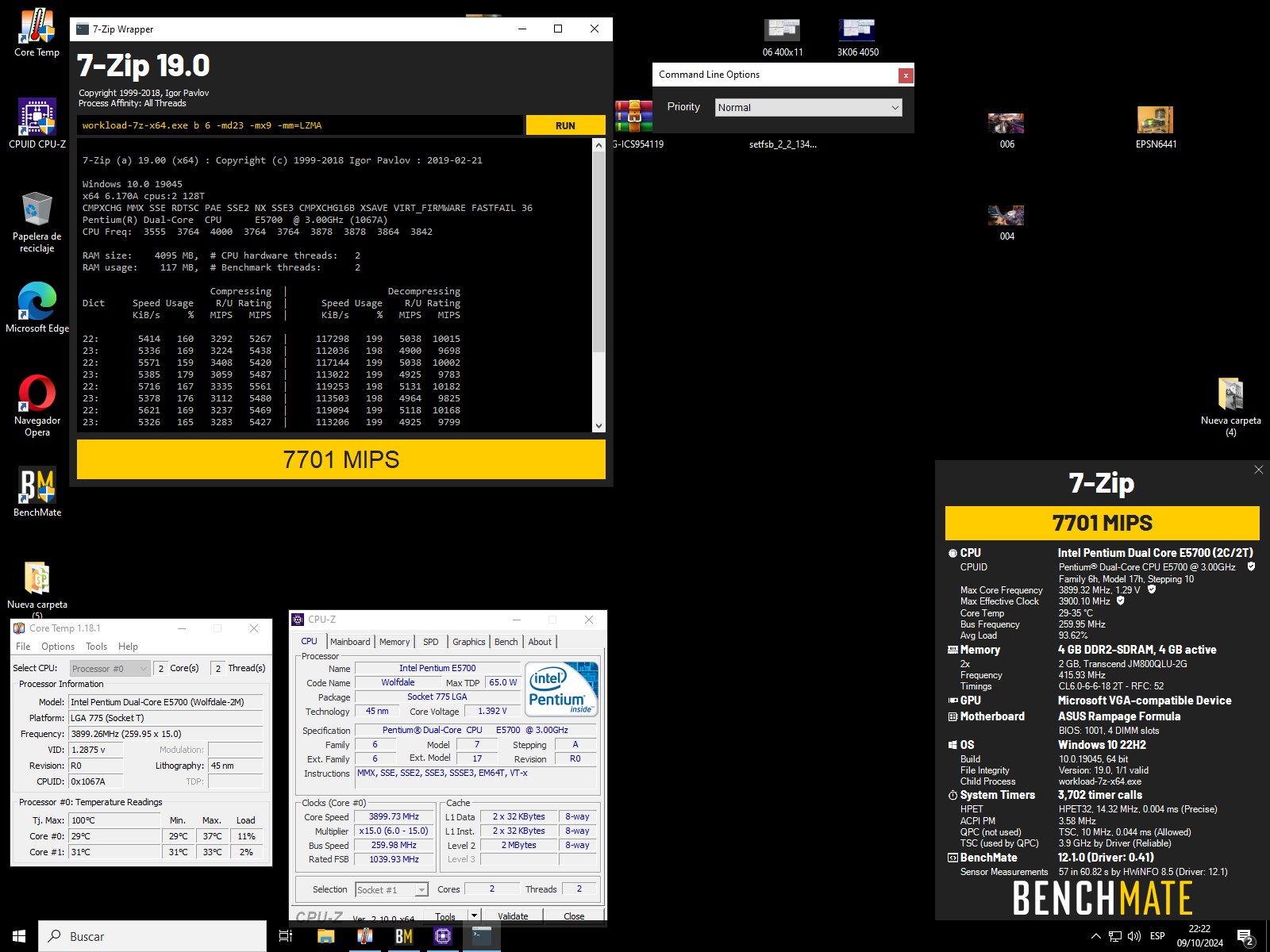Open the notification center icon

click(x=1245, y=936)
